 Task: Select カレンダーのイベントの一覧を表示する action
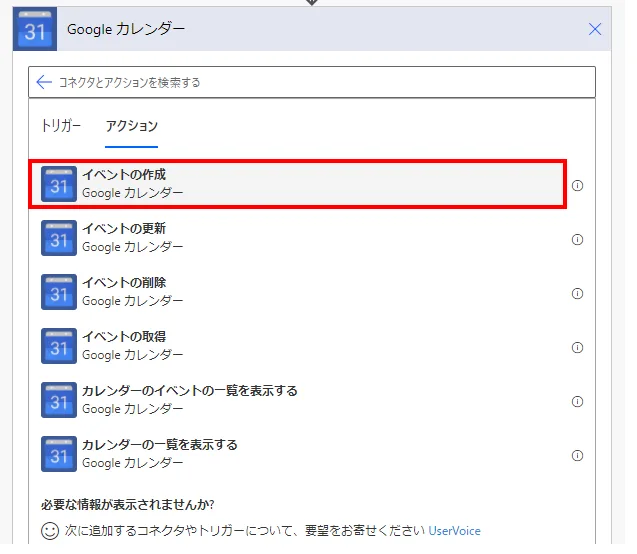(298, 400)
